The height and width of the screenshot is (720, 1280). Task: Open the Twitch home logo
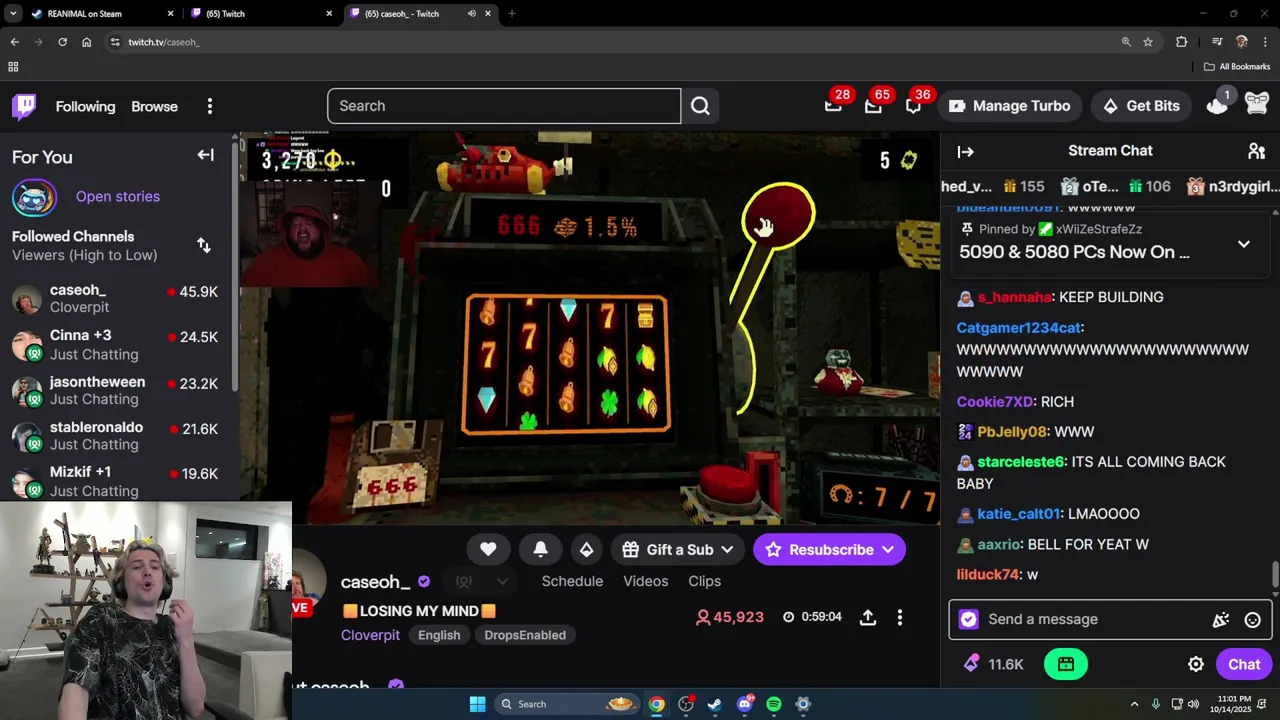click(x=24, y=106)
